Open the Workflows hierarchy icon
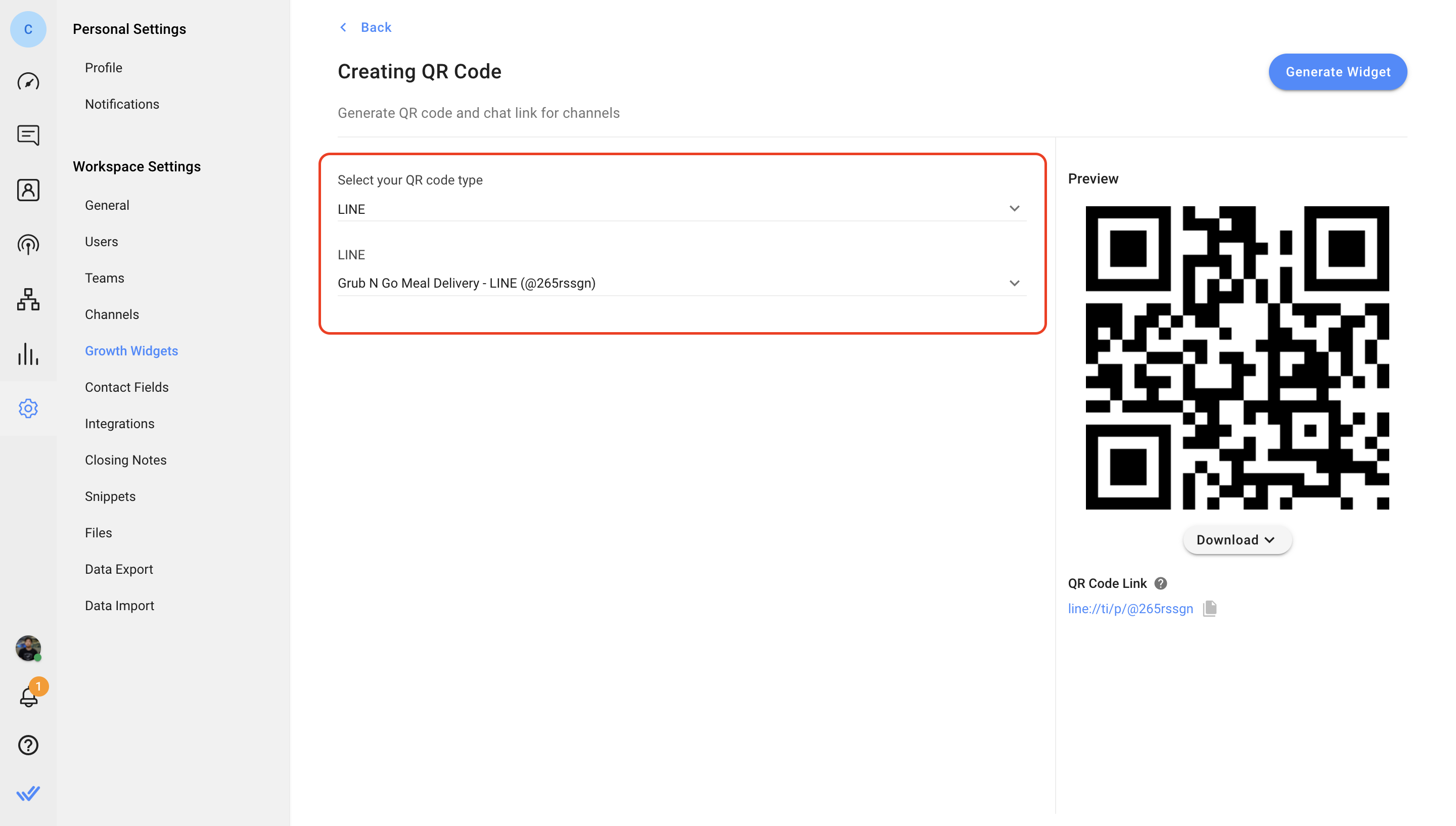This screenshot has width=1456, height=826. pyautogui.click(x=28, y=299)
